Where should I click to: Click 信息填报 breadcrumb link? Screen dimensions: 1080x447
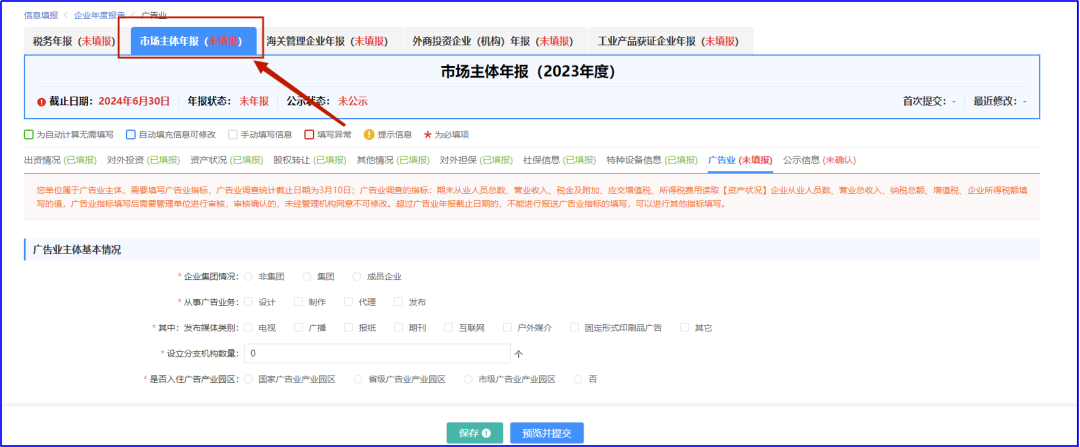[x=41, y=14]
